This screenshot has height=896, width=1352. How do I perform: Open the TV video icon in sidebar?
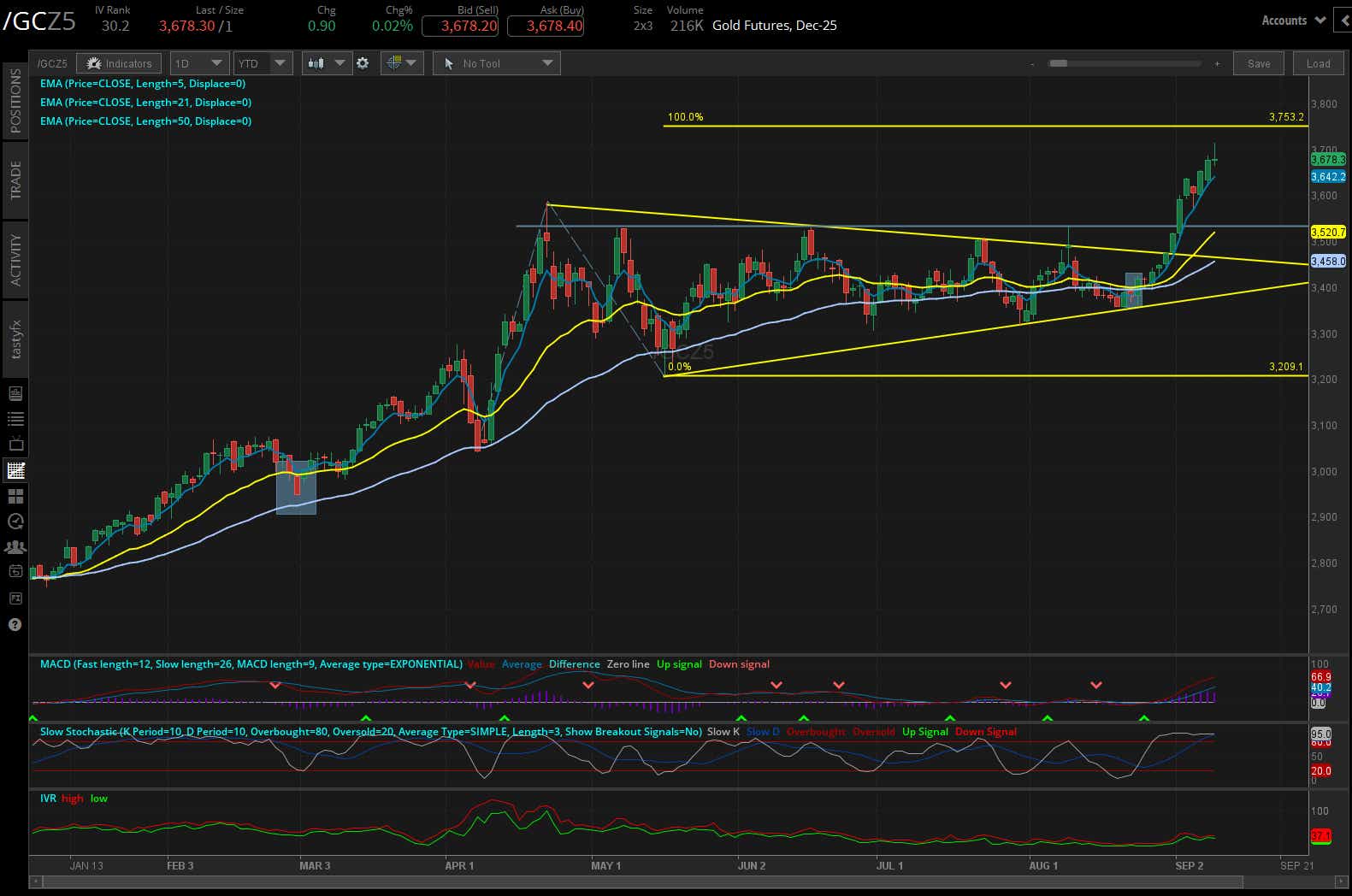coord(15,445)
